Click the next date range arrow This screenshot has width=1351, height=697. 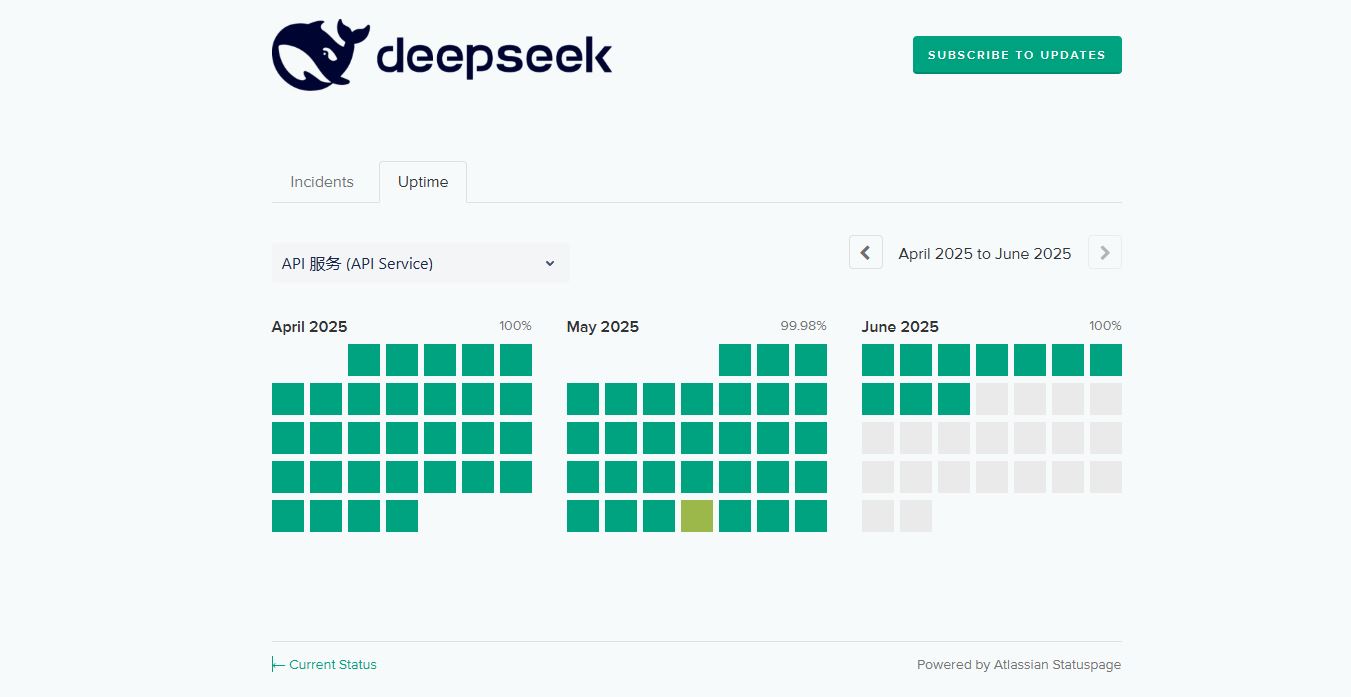click(1104, 253)
